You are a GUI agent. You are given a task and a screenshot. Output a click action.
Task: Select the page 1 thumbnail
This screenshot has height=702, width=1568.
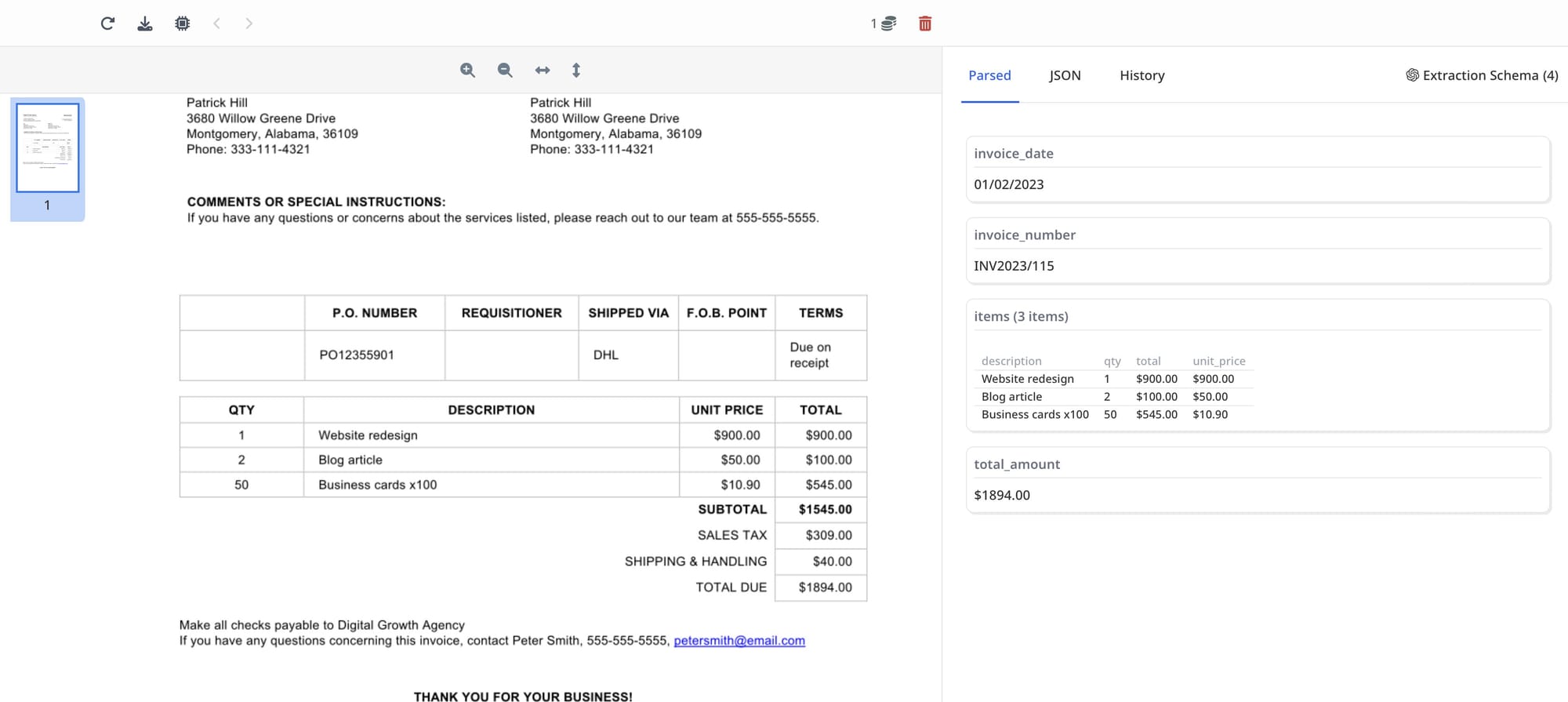(48, 147)
